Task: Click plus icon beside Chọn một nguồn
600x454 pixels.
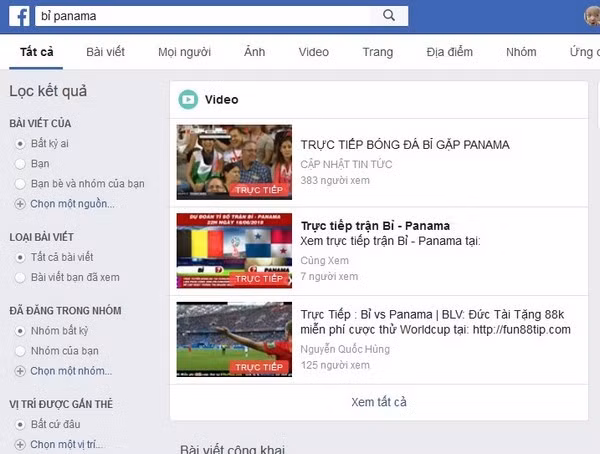Action: [20, 204]
